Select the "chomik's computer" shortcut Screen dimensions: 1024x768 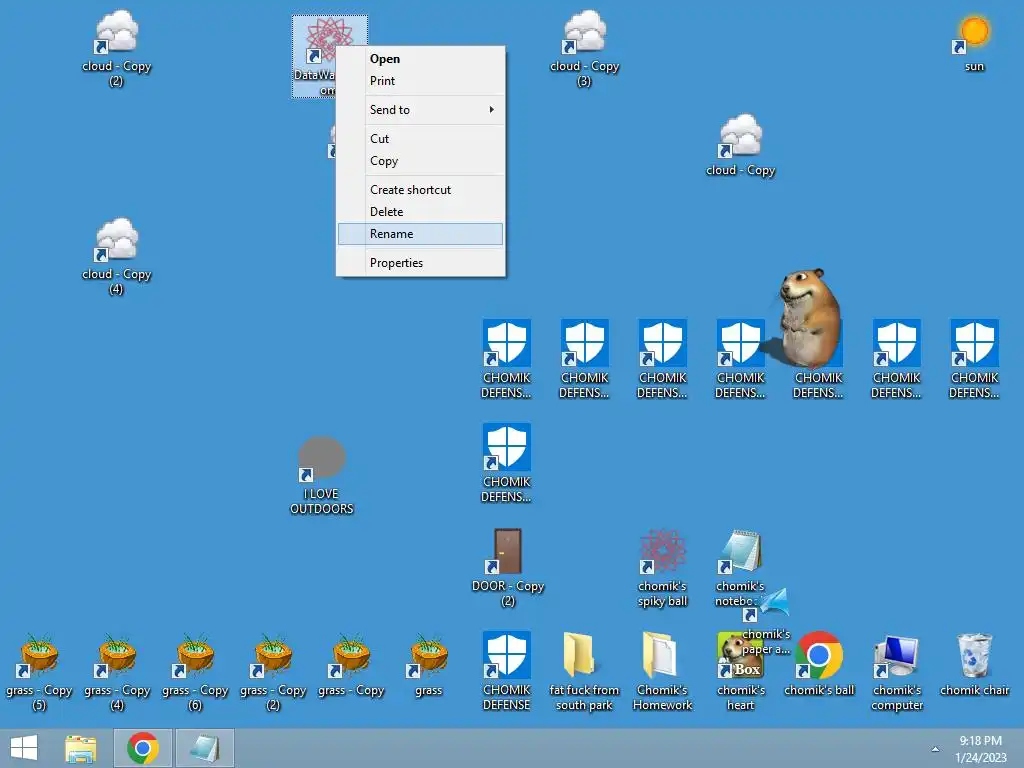coord(897,671)
